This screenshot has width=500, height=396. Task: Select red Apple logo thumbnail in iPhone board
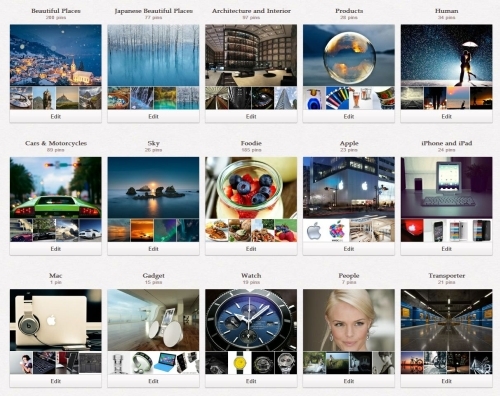pyautogui.click(x=412, y=230)
